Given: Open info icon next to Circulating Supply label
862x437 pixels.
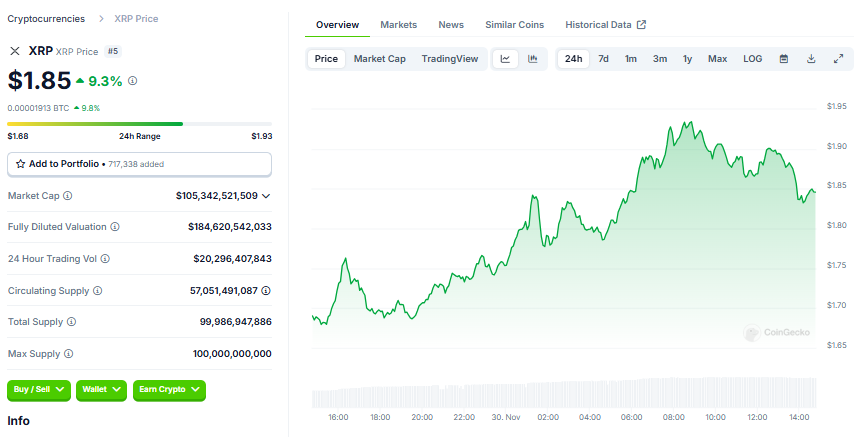Looking at the screenshot, I should click(97, 290).
